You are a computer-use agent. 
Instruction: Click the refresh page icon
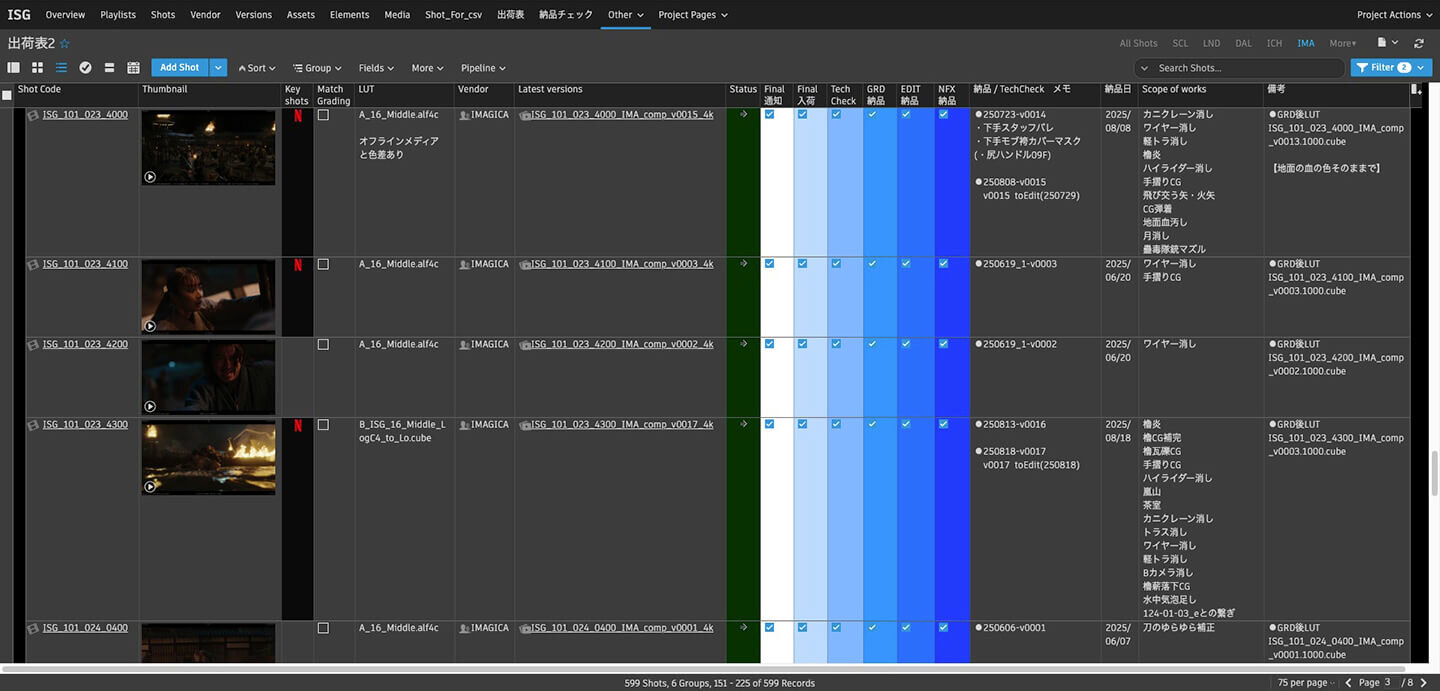click(1418, 44)
